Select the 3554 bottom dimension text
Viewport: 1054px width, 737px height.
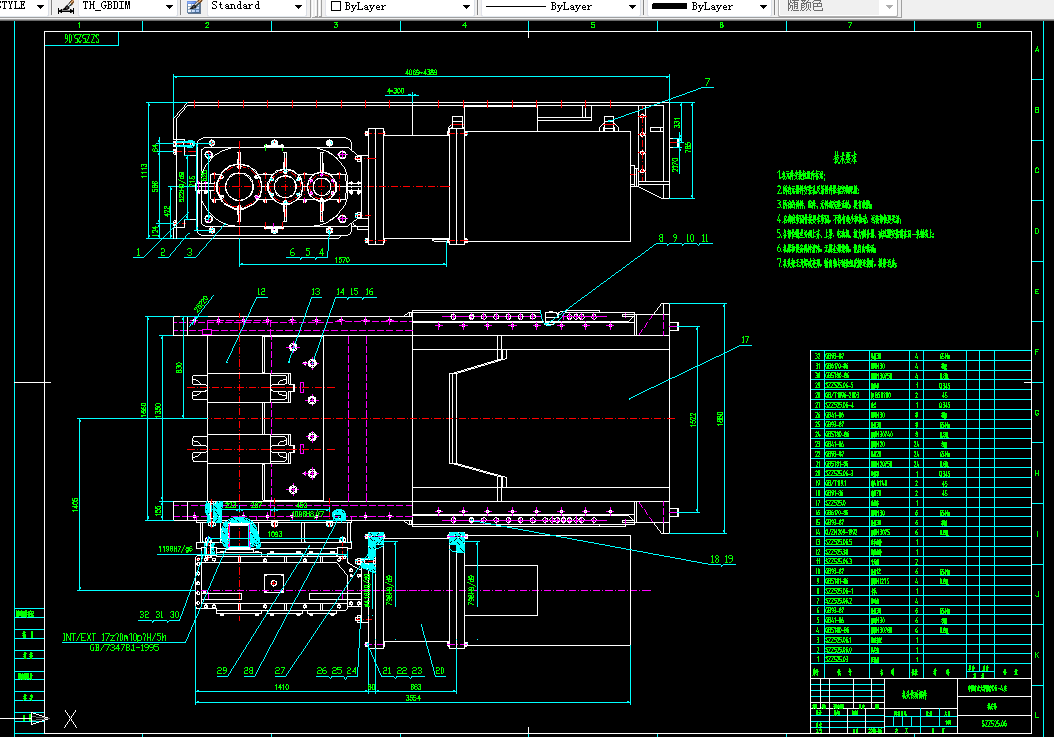(413, 698)
